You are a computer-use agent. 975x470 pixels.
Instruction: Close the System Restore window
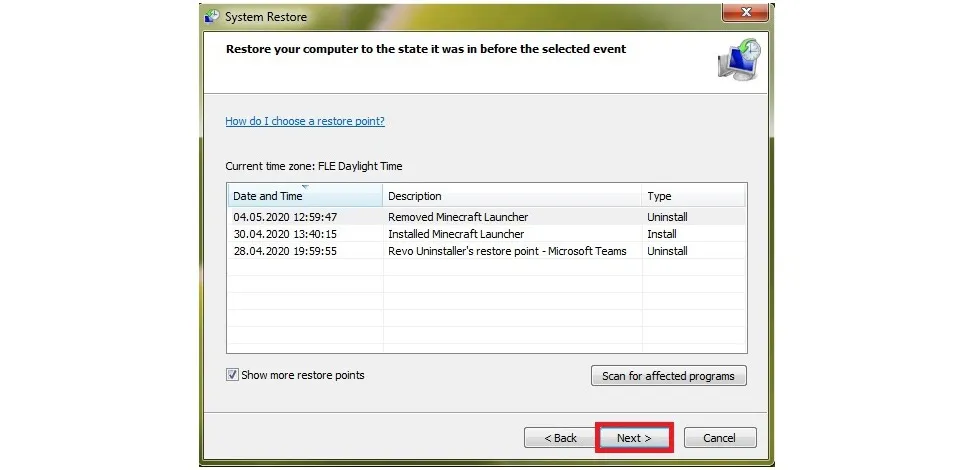[x=746, y=11]
